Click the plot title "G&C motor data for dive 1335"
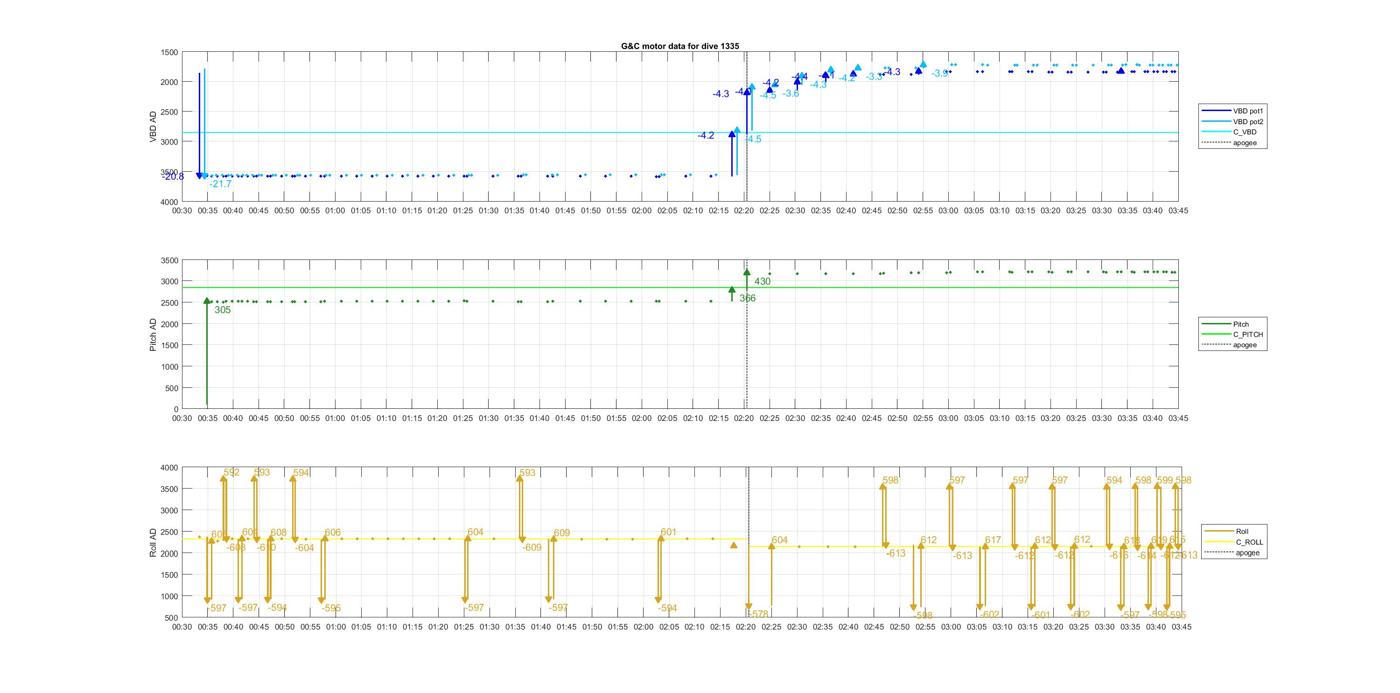Image resolution: width=1400 pixels, height=693 pixels. pos(680,46)
